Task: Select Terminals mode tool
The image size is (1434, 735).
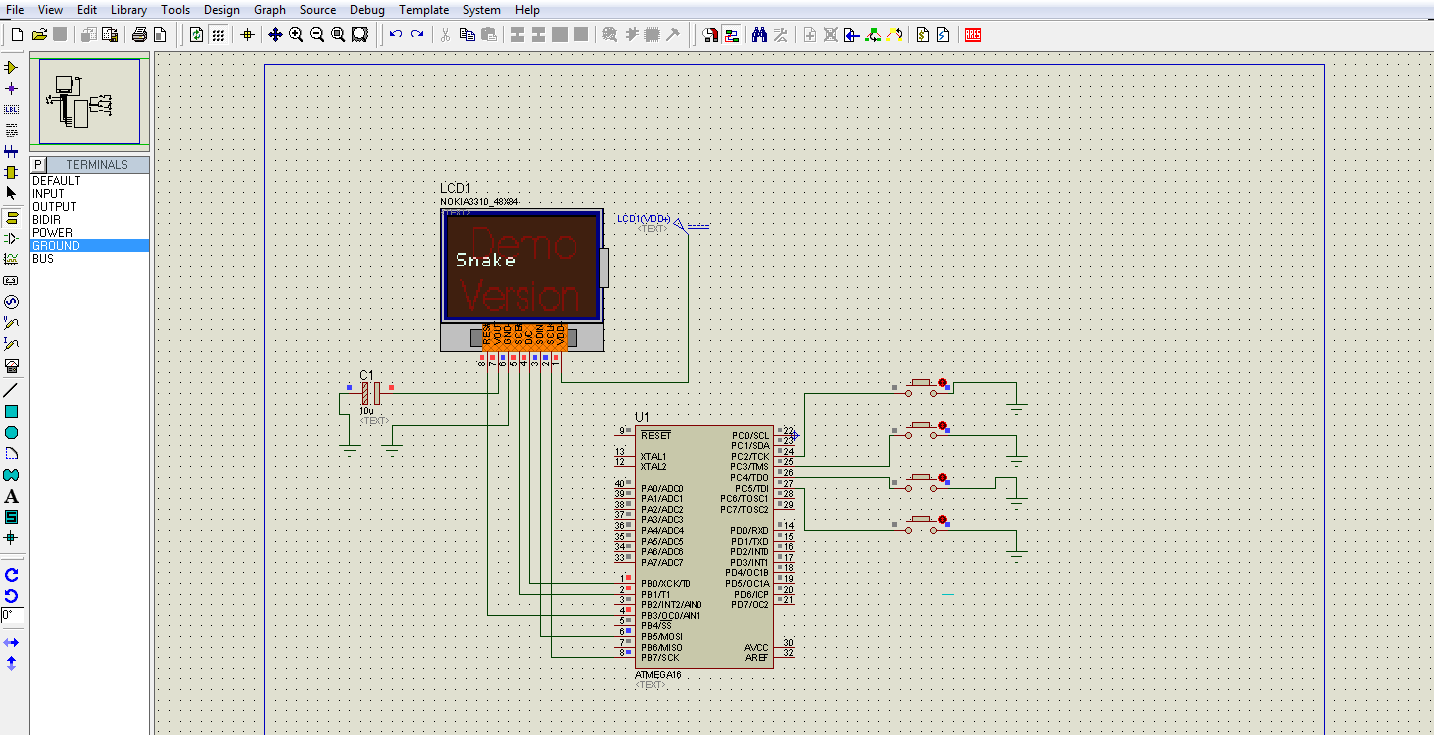Action: coord(12,217)
